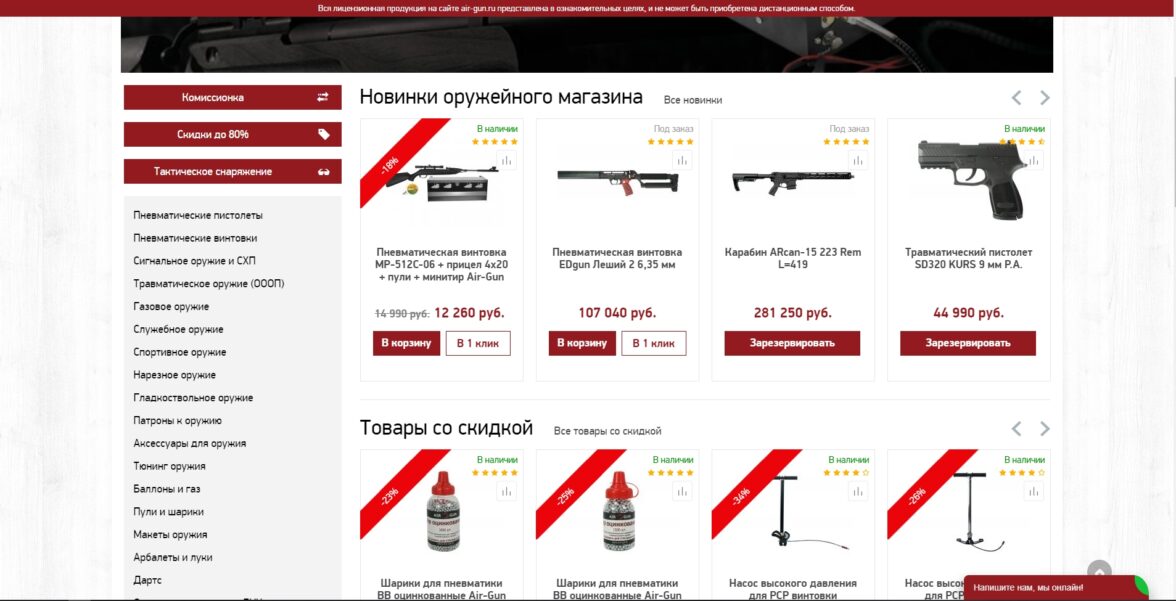Select Травматическое оружие (ОООП) category

tap(208, 284)
